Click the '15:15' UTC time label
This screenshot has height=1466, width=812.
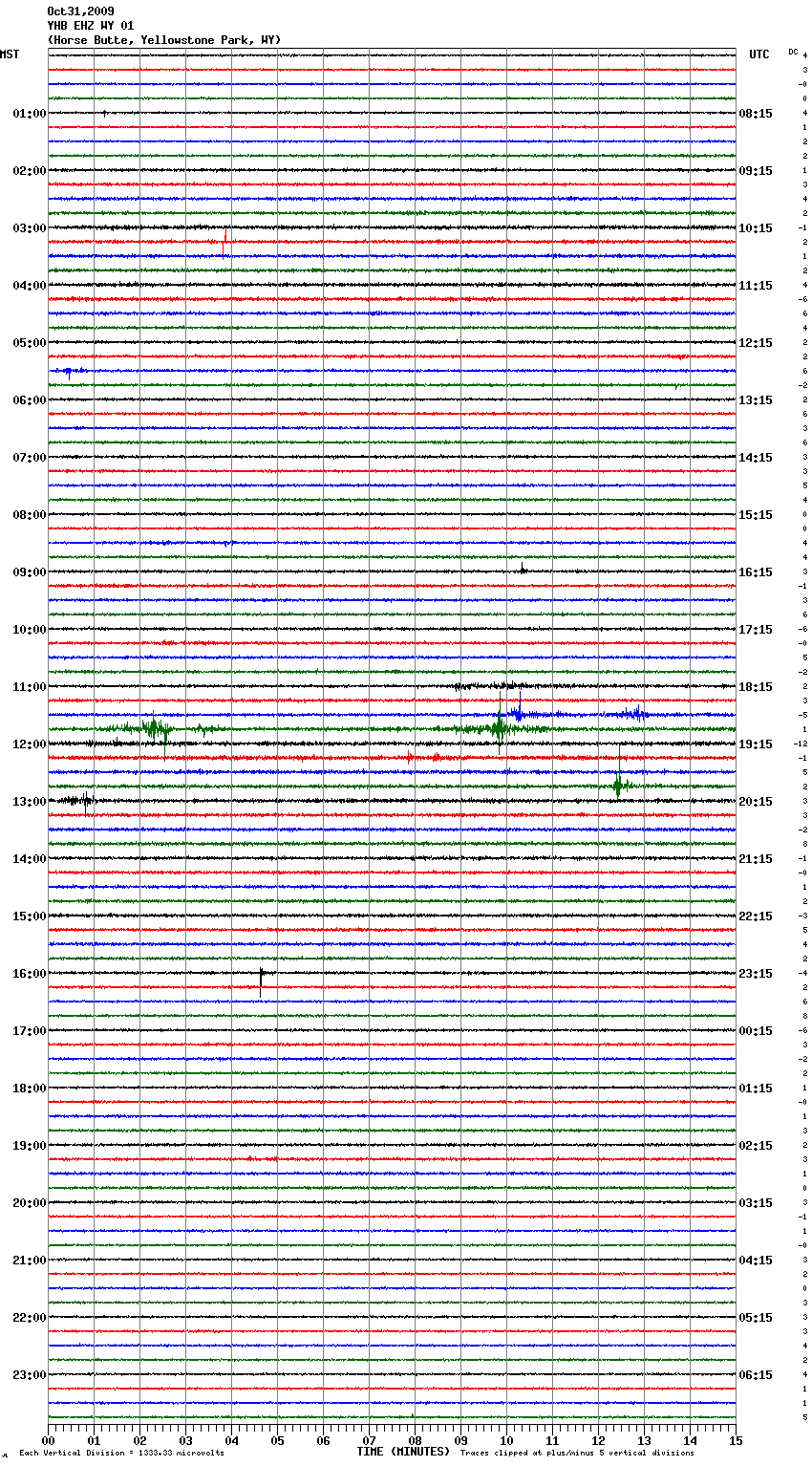(756, 515)
